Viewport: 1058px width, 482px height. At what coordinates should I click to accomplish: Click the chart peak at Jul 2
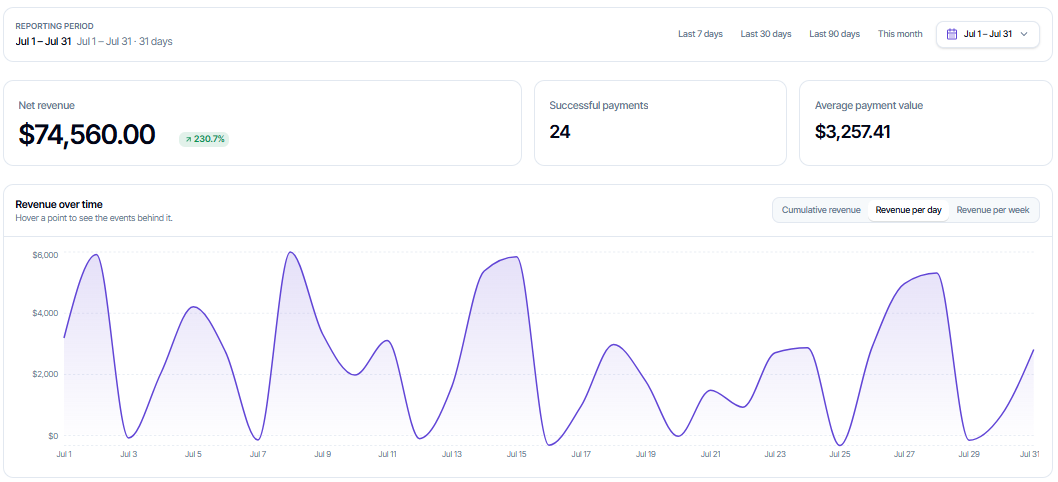click(96, 255)
